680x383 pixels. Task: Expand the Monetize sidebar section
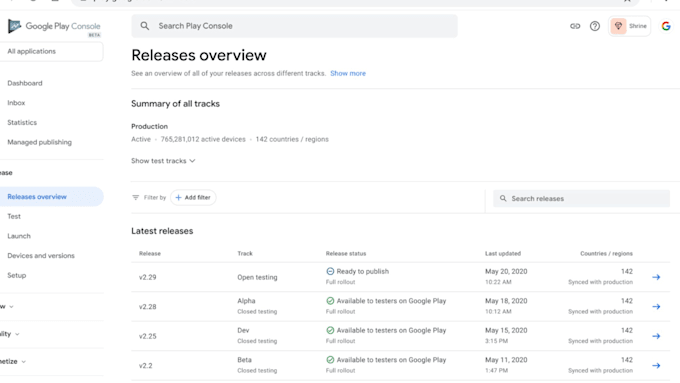pos(23,361)
